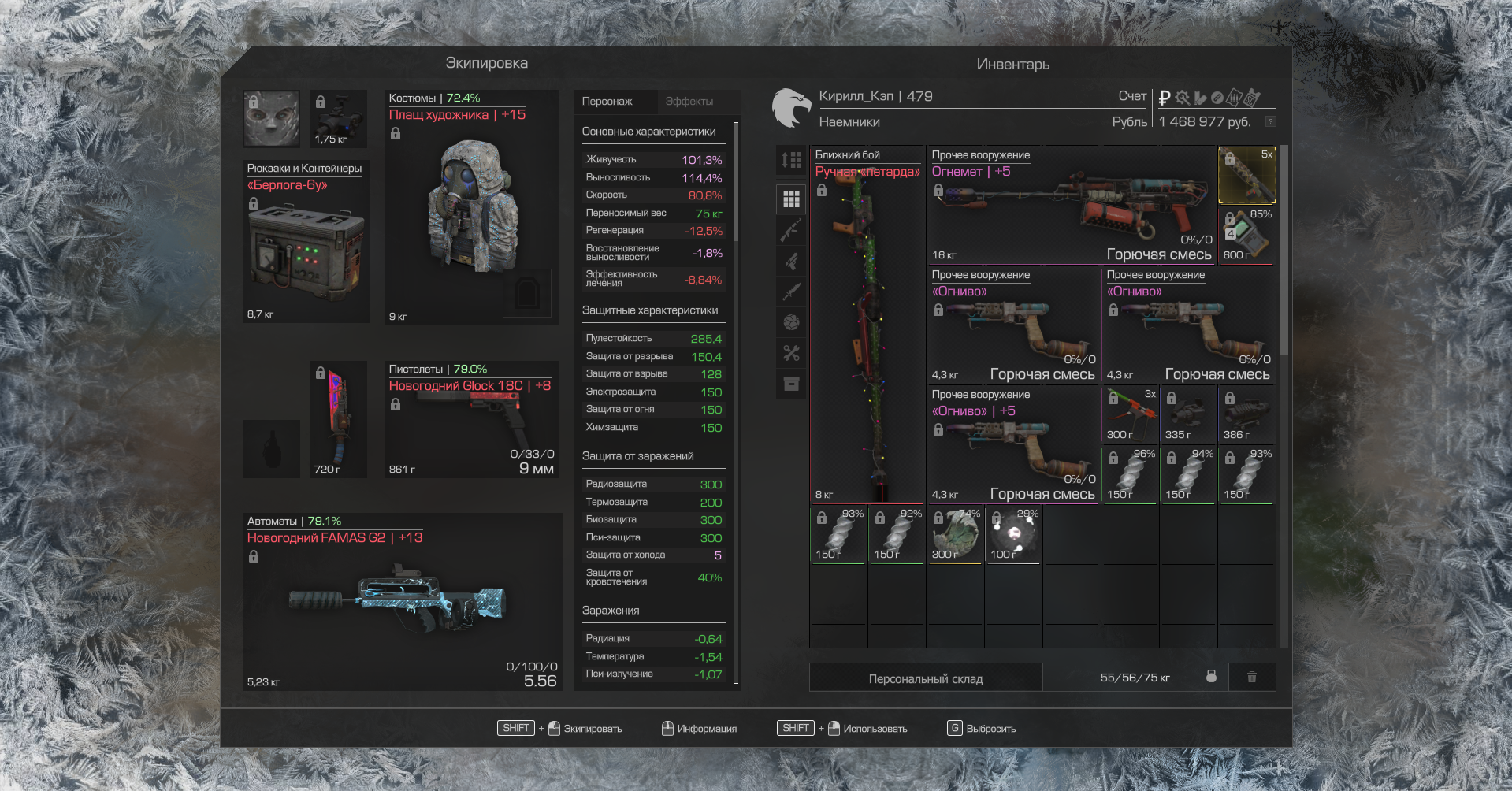The height and width of the screenshot is (791, 1512).
Task: Select the Новогодний FAMAS G2 rifle
Action: 403,603
